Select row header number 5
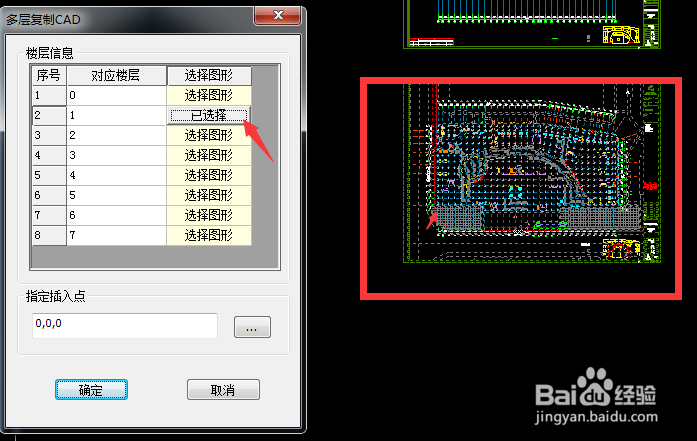 click(49, 175)
